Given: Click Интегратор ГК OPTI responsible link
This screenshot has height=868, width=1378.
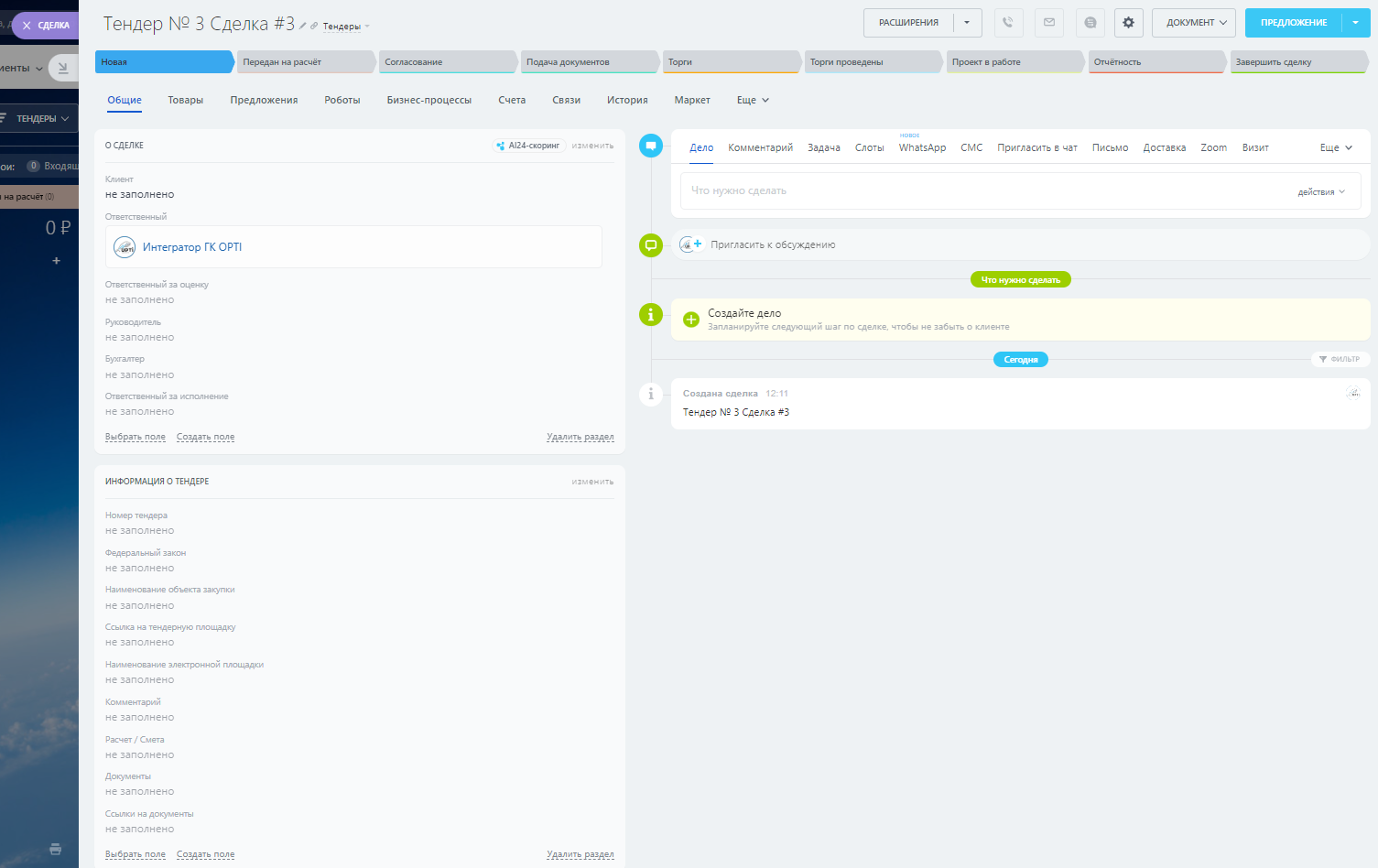Looking at the screenshot, I should point(192,247).
